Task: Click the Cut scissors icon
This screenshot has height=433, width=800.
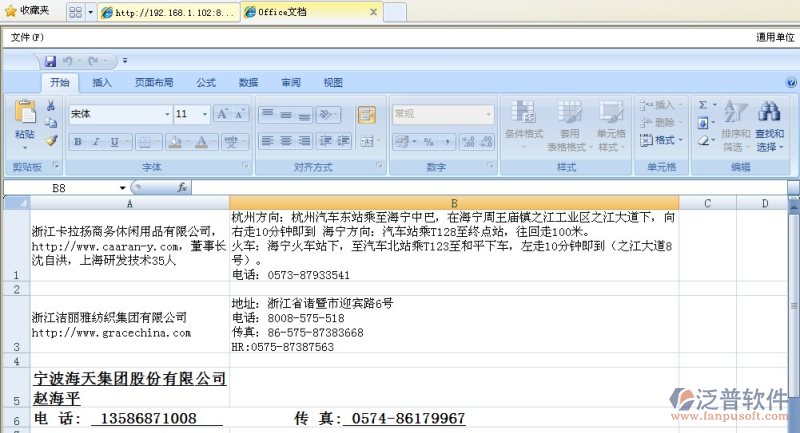Action: click(x=51, y=106)
